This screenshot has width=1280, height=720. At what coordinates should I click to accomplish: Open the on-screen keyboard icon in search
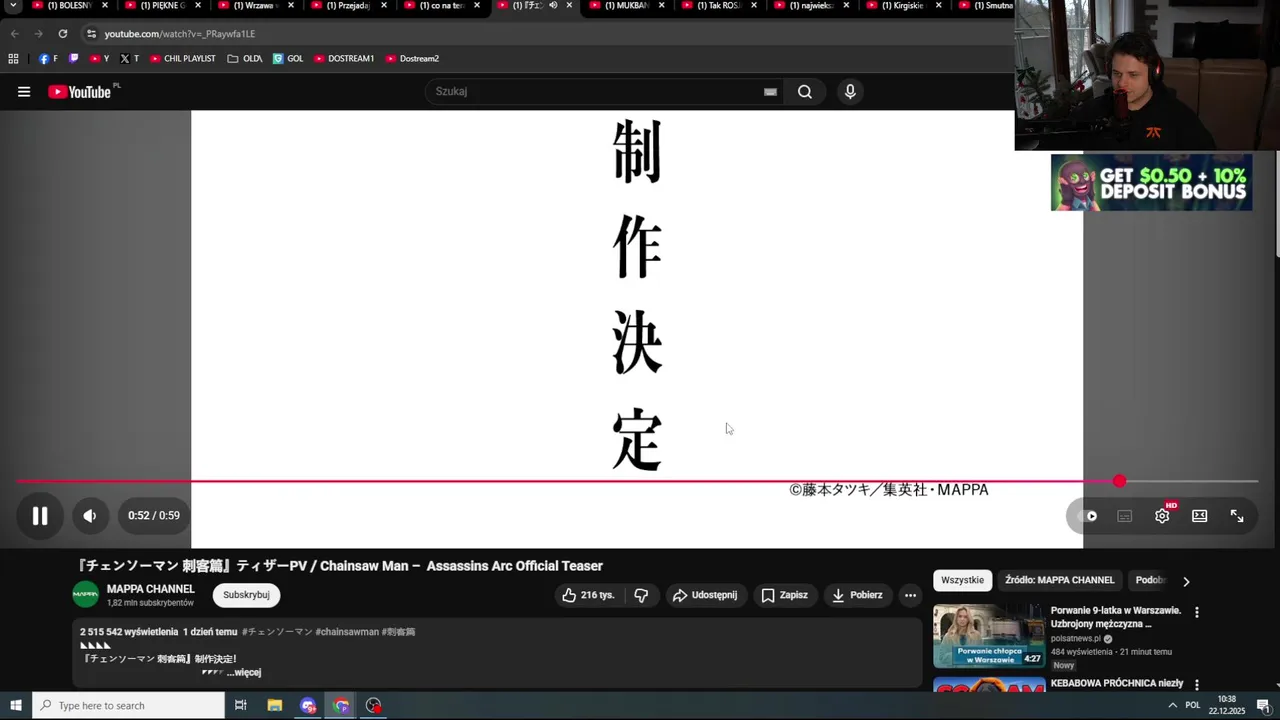pos(770,92)
